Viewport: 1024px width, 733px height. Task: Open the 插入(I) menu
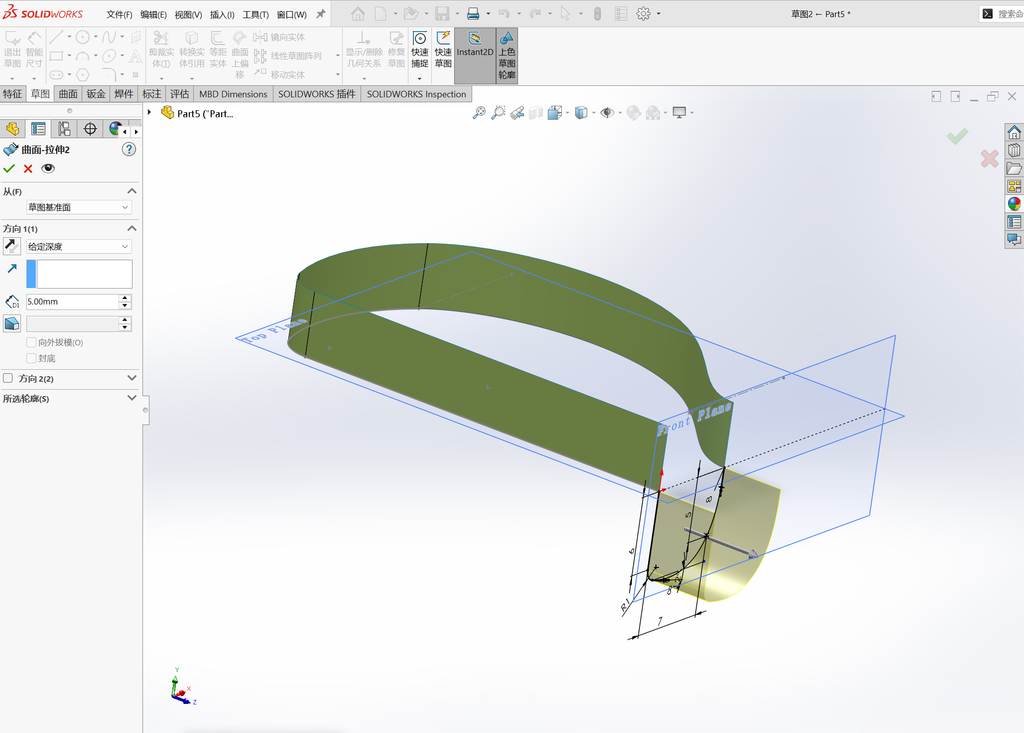coord(222,14)
